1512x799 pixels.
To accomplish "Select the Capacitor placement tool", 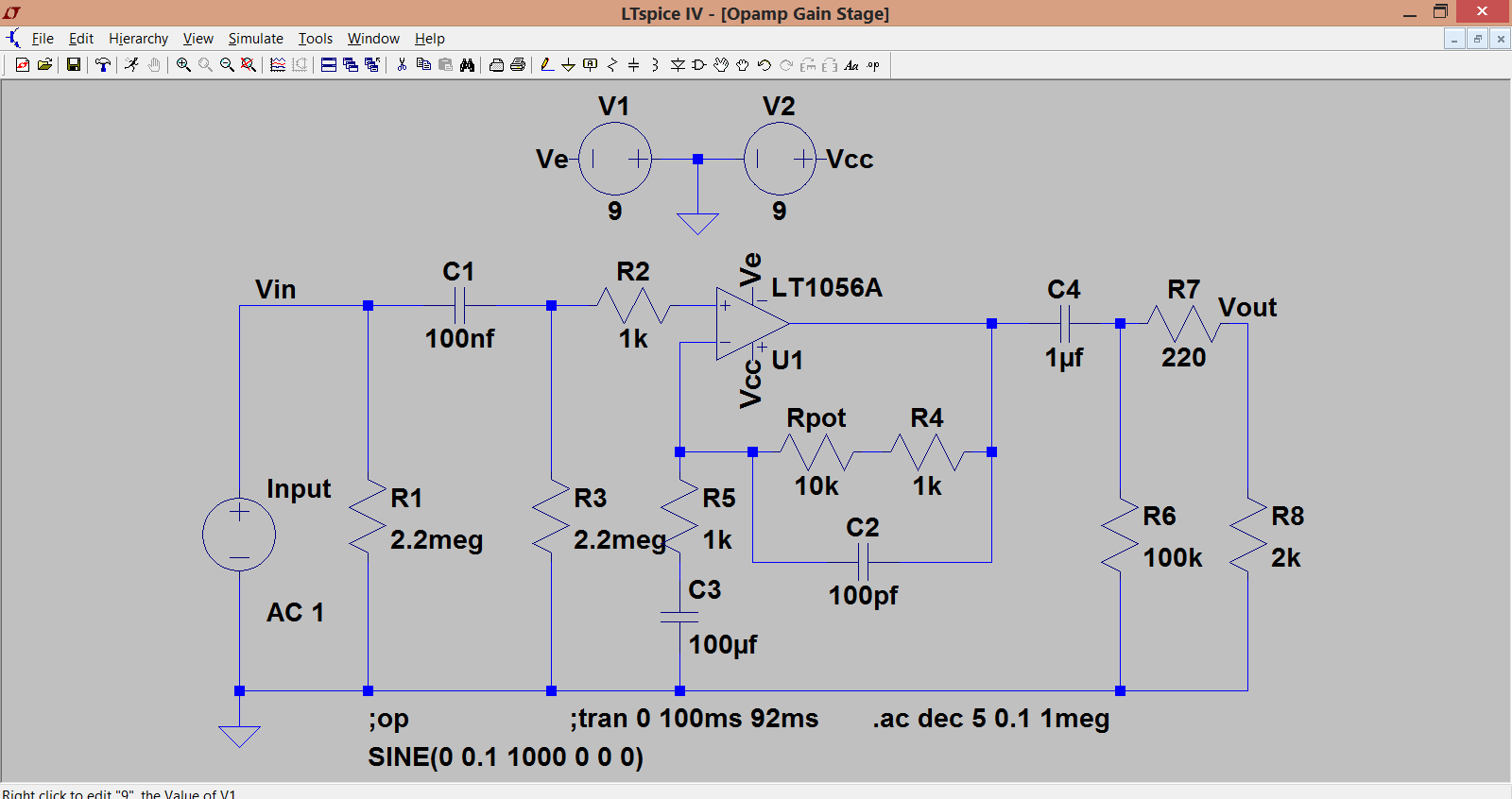I will click(x=633, y=64).
